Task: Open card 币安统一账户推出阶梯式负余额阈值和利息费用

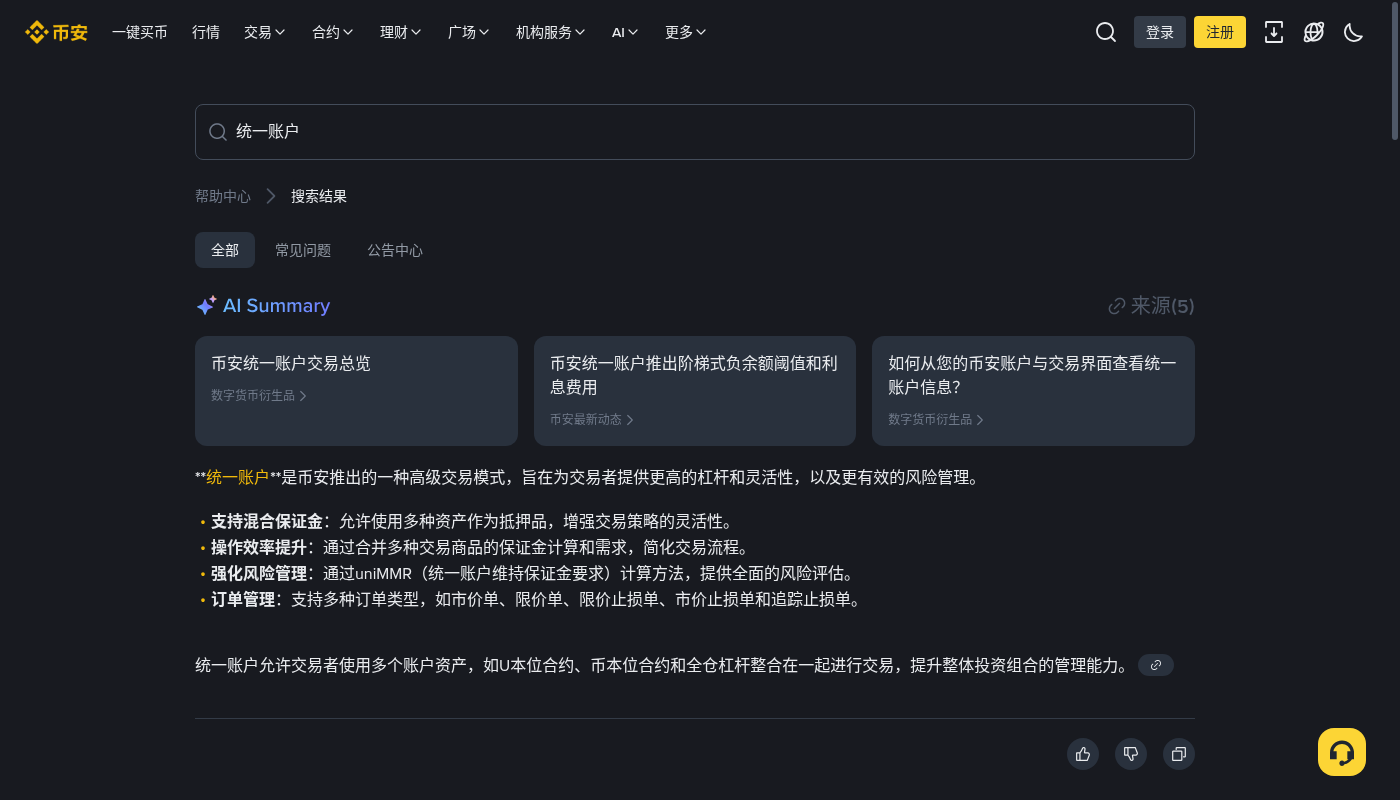Action: click(695, 391)
